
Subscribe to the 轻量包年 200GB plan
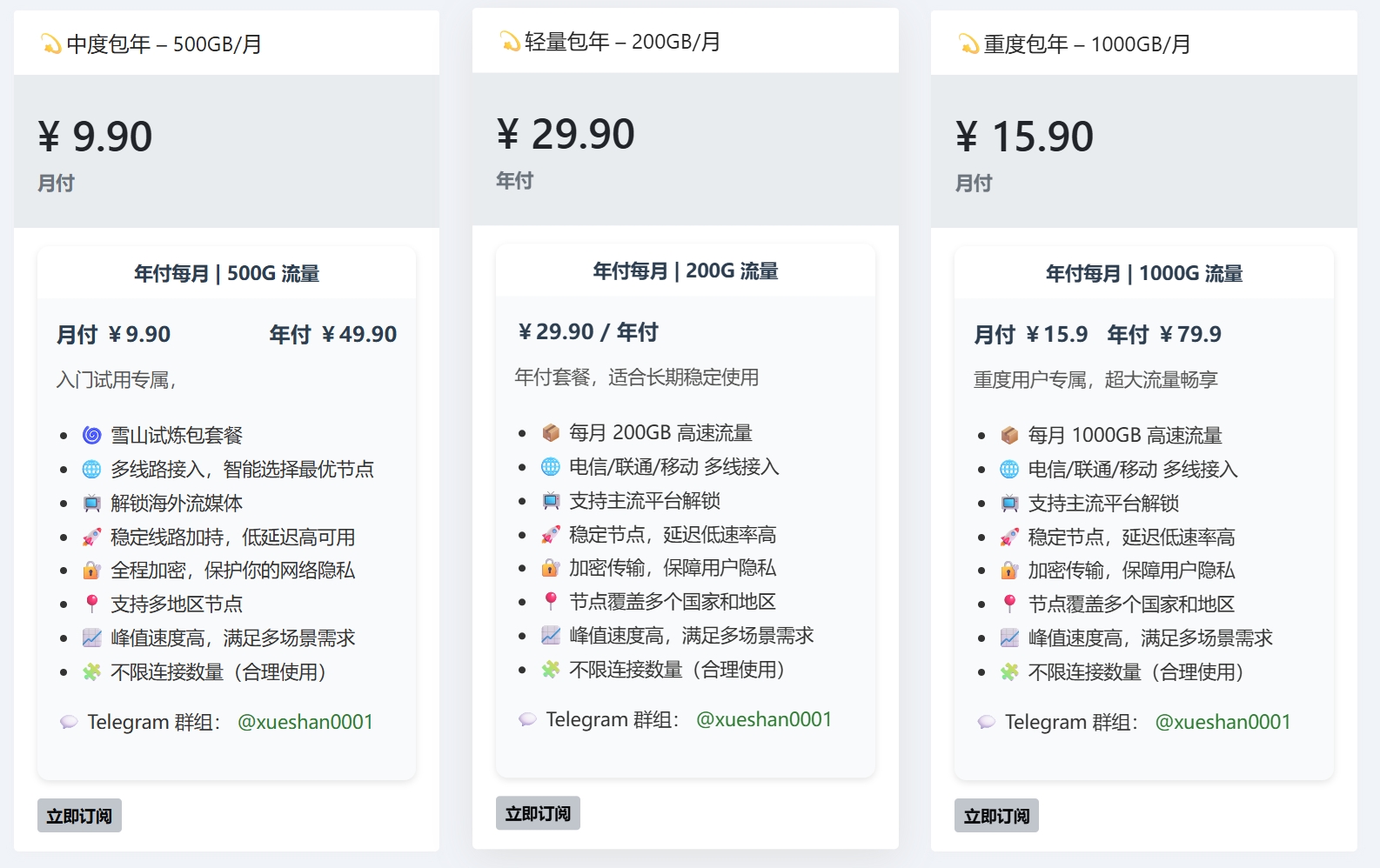tap(538, 813)
